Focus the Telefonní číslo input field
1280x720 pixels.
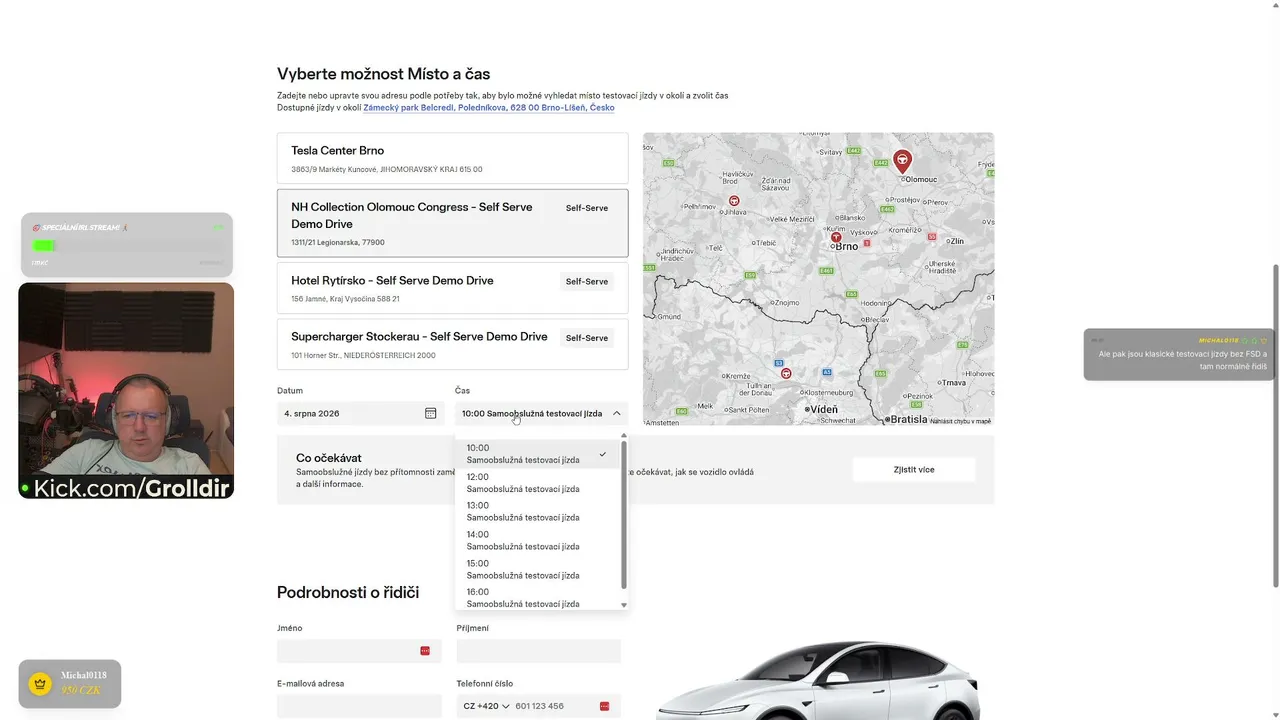[539, 706]
